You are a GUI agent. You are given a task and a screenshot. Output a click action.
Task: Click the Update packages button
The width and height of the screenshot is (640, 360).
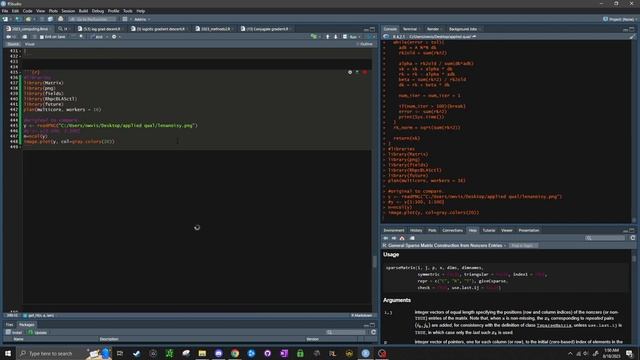coord(38,332)
